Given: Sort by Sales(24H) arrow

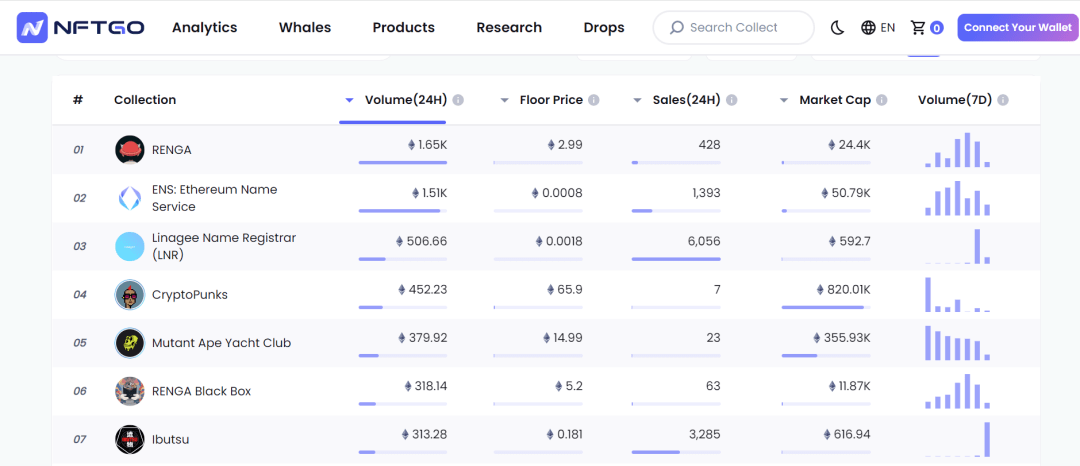Looking at the screenshot, I should point(637,100).
